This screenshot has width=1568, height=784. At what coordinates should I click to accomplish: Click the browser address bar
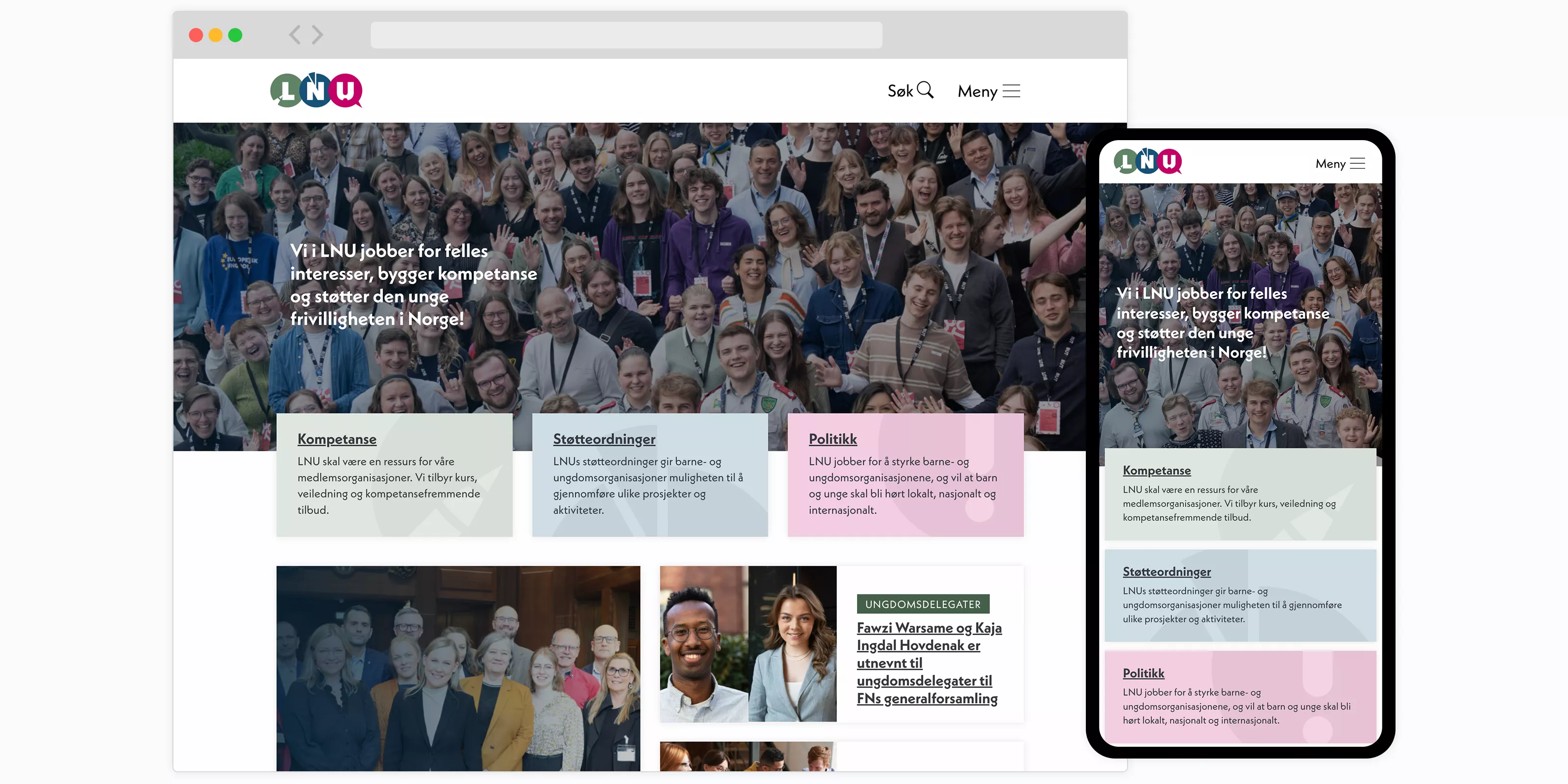pyautogui.click(x=626, y=35)
